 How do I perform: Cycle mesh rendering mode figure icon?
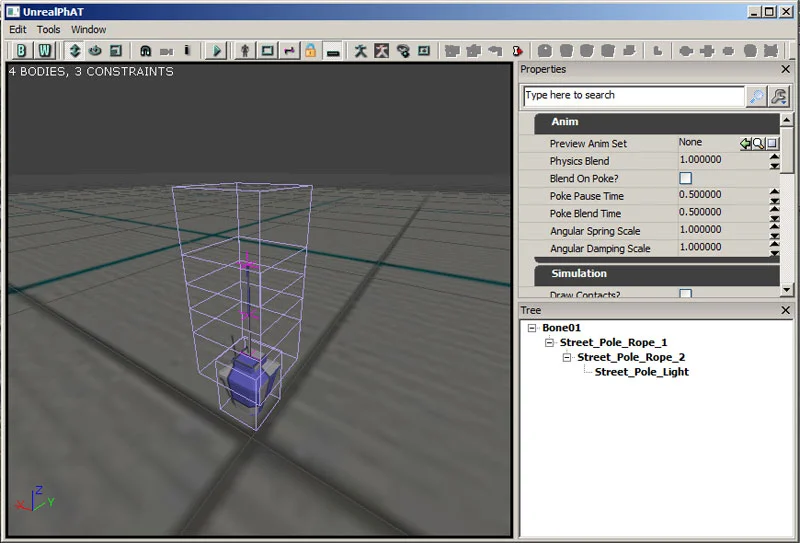(245, 51)
